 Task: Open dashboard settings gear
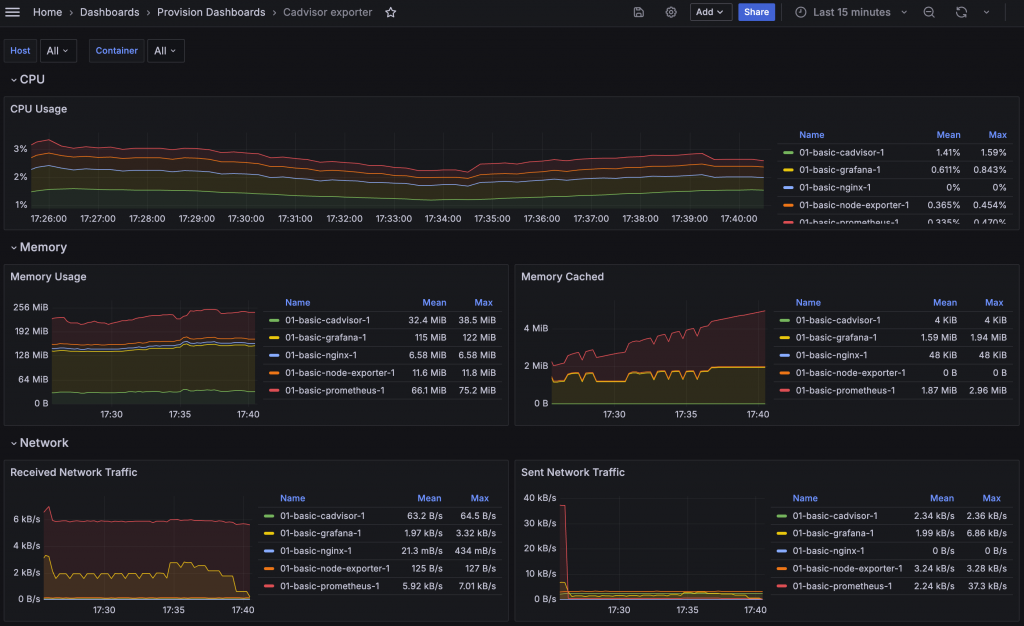coord(671,12)
